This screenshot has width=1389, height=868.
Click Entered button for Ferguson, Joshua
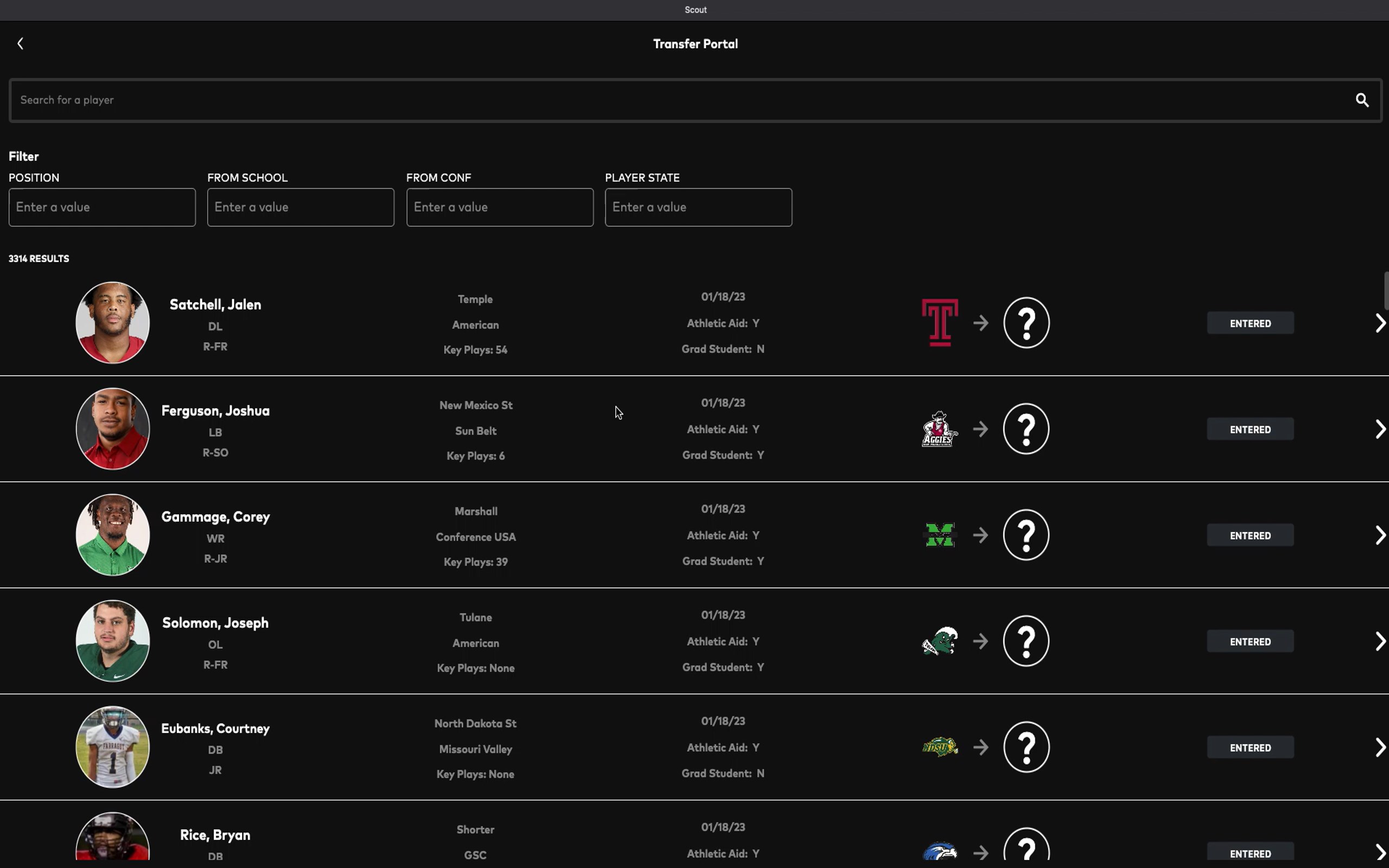[1250, 430]
